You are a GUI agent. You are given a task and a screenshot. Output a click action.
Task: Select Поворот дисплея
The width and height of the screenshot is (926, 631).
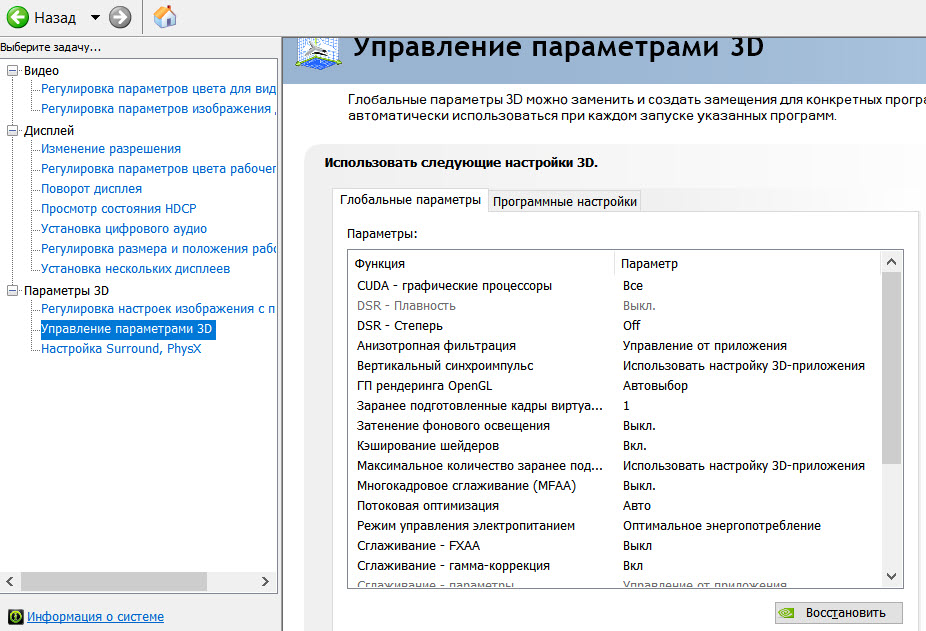tap(92, 189)
